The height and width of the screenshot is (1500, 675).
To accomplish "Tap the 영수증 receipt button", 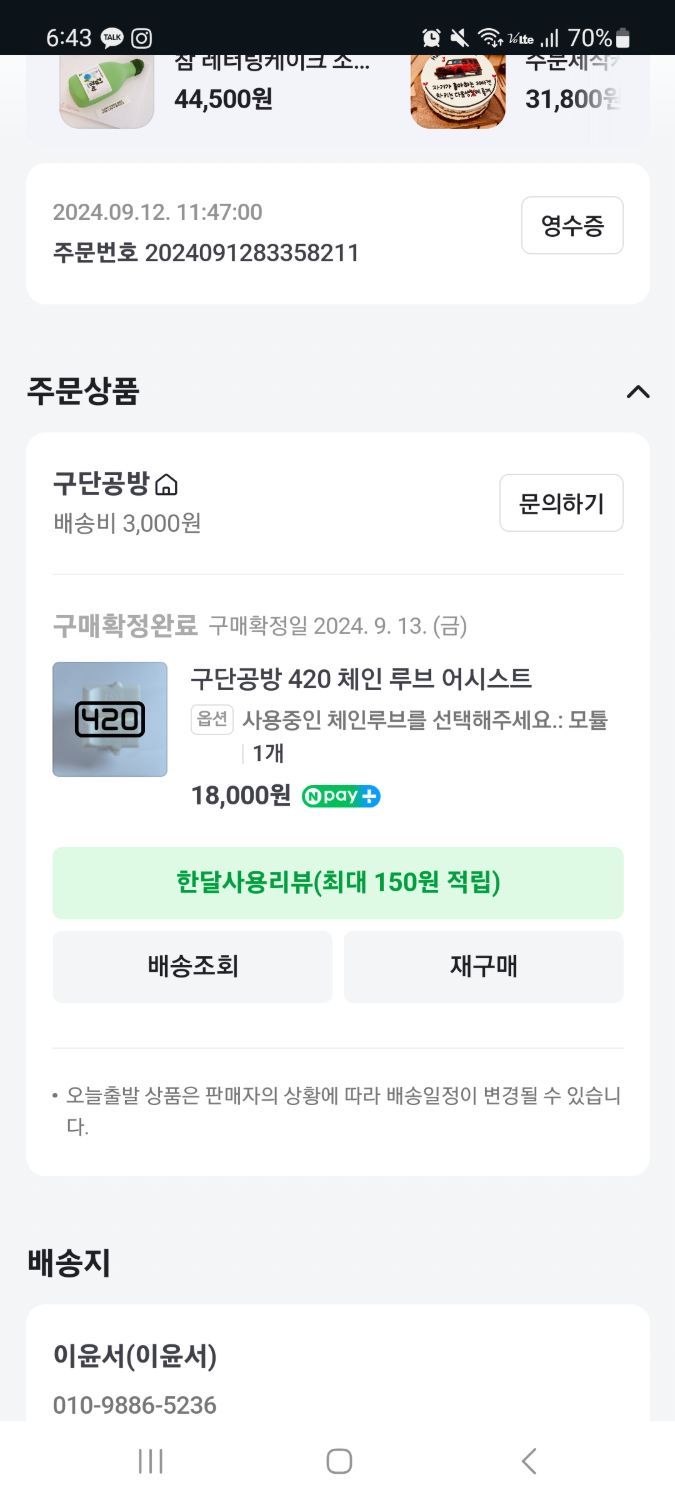I will (x=572, y=225).
